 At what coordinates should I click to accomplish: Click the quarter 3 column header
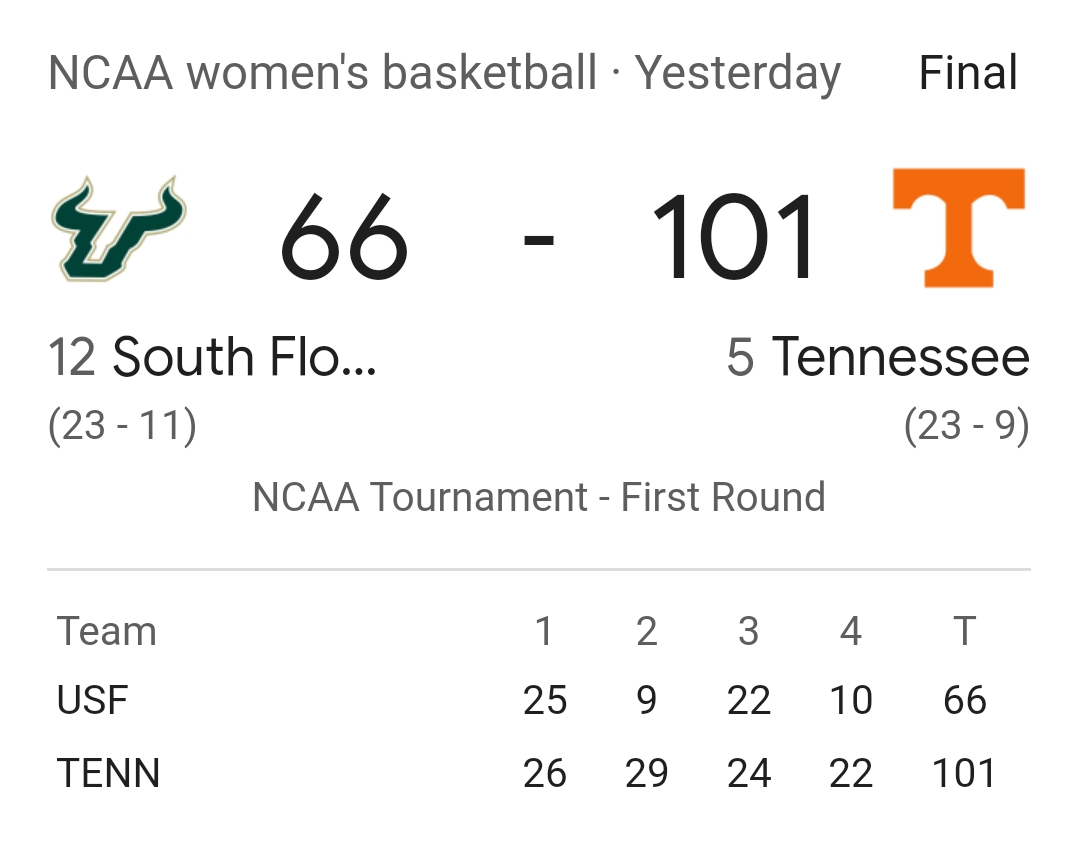749,632
